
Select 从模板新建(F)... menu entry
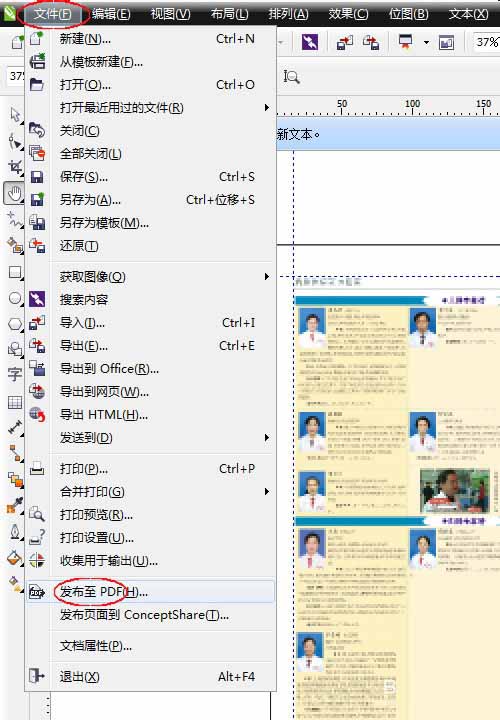151,62
